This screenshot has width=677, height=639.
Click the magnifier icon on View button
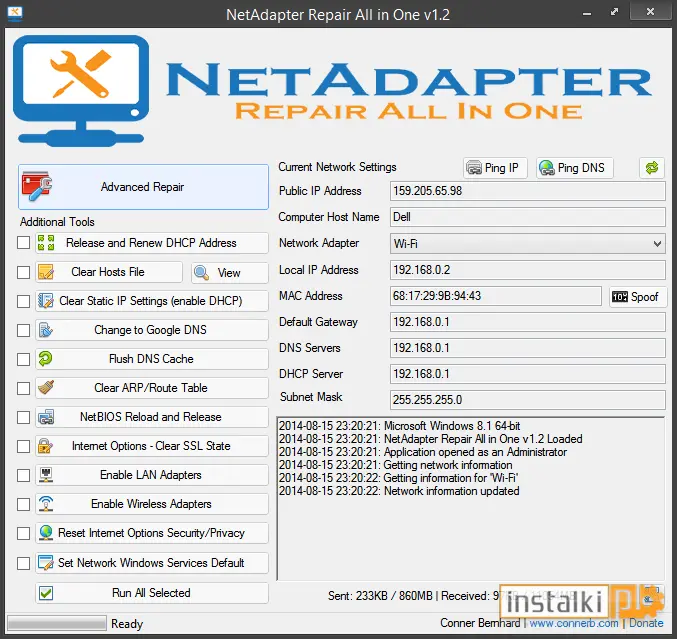pyautogui.click(x=202, y=272)
